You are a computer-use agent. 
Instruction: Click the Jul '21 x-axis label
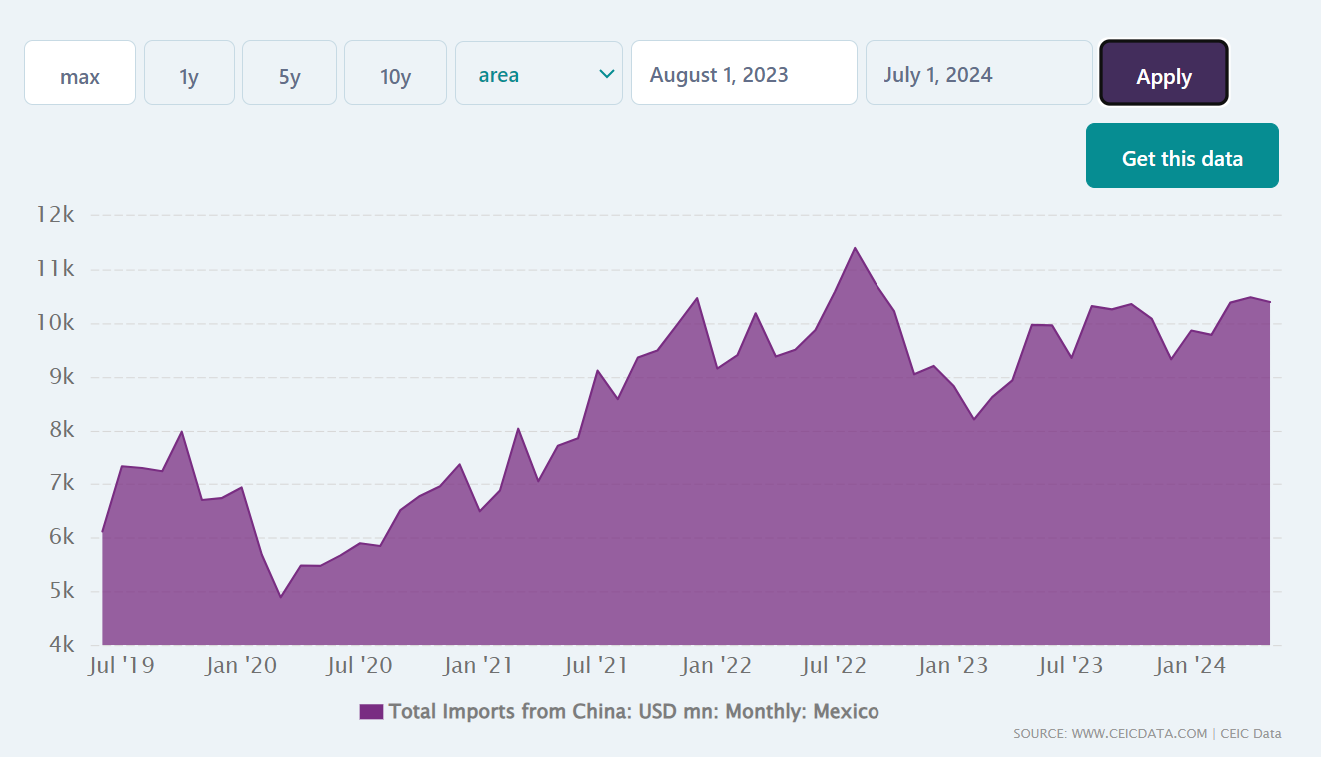tap(596, 665)
